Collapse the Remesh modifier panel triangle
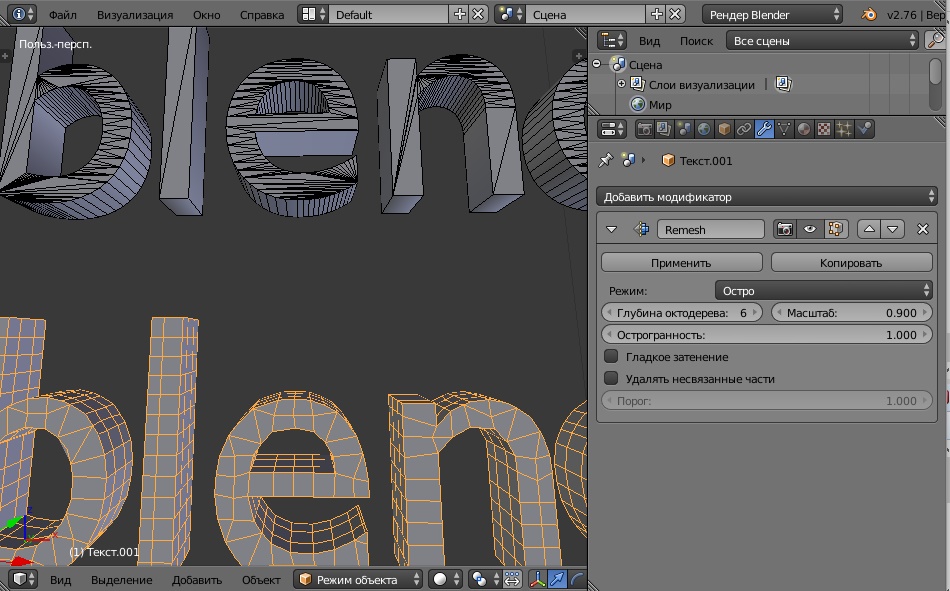Viewport: 950px width, 591px height. click(x=611, y=230)
